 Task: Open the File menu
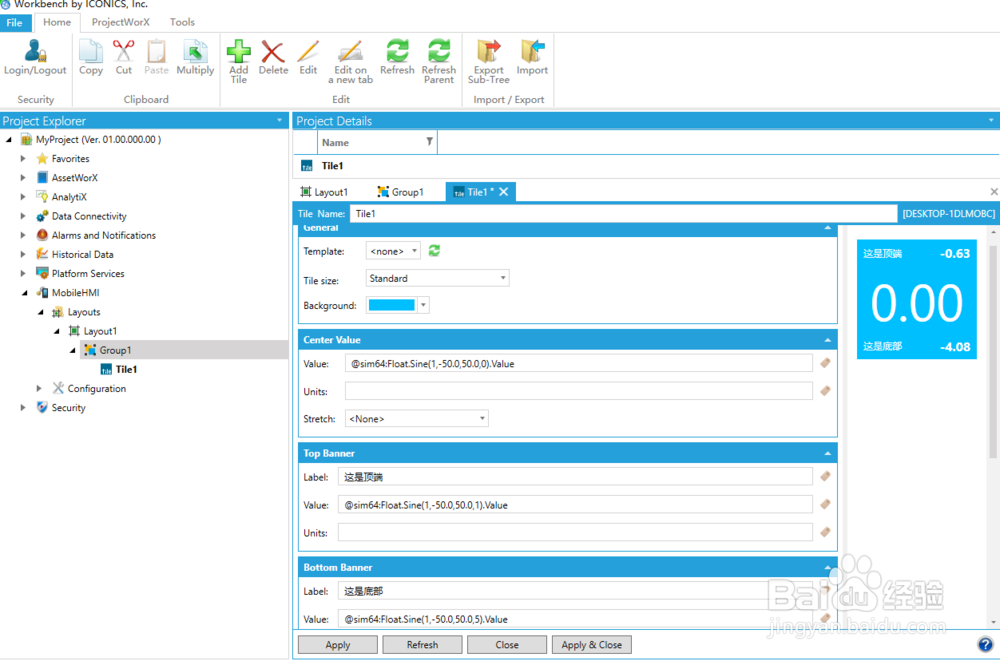15,22
